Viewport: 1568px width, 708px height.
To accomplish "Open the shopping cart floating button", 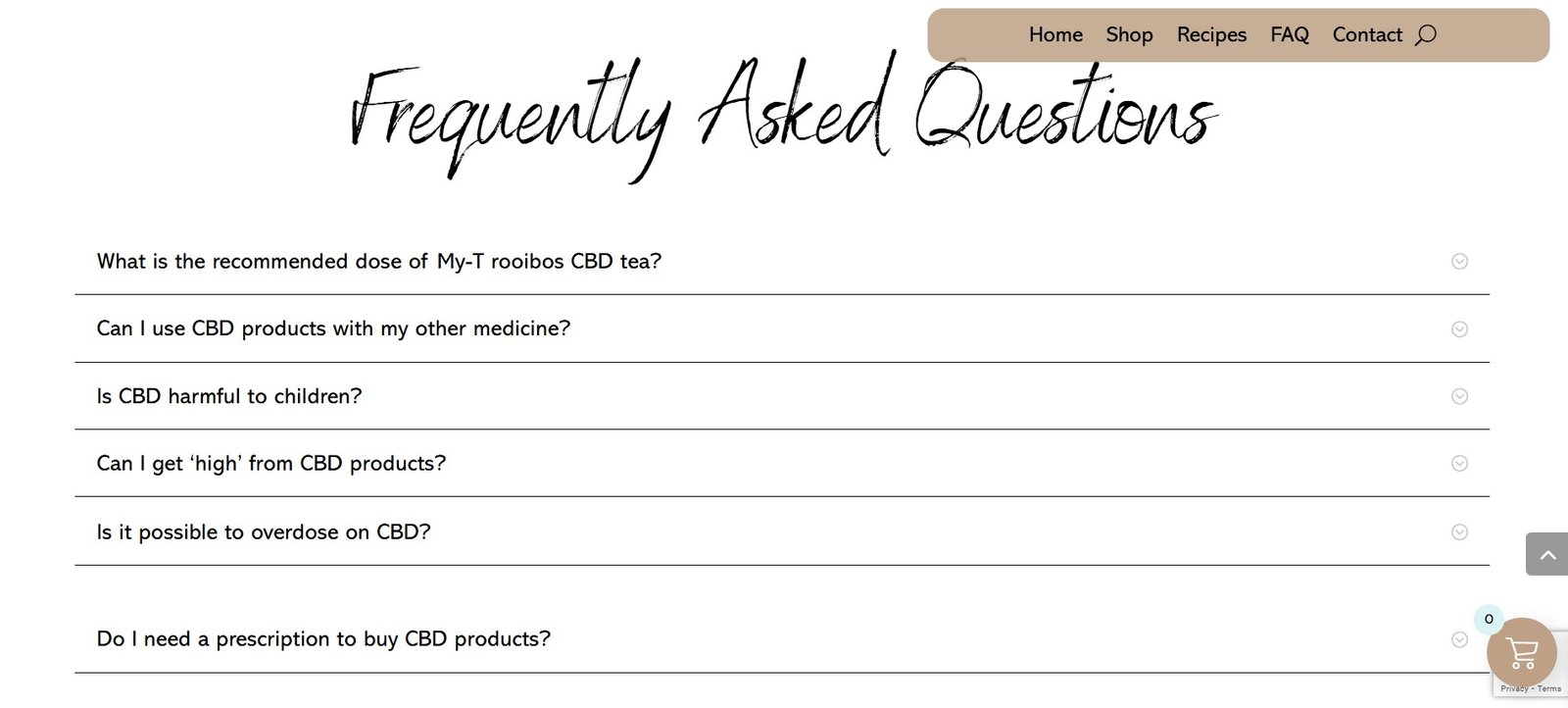I will [1521, 652].
